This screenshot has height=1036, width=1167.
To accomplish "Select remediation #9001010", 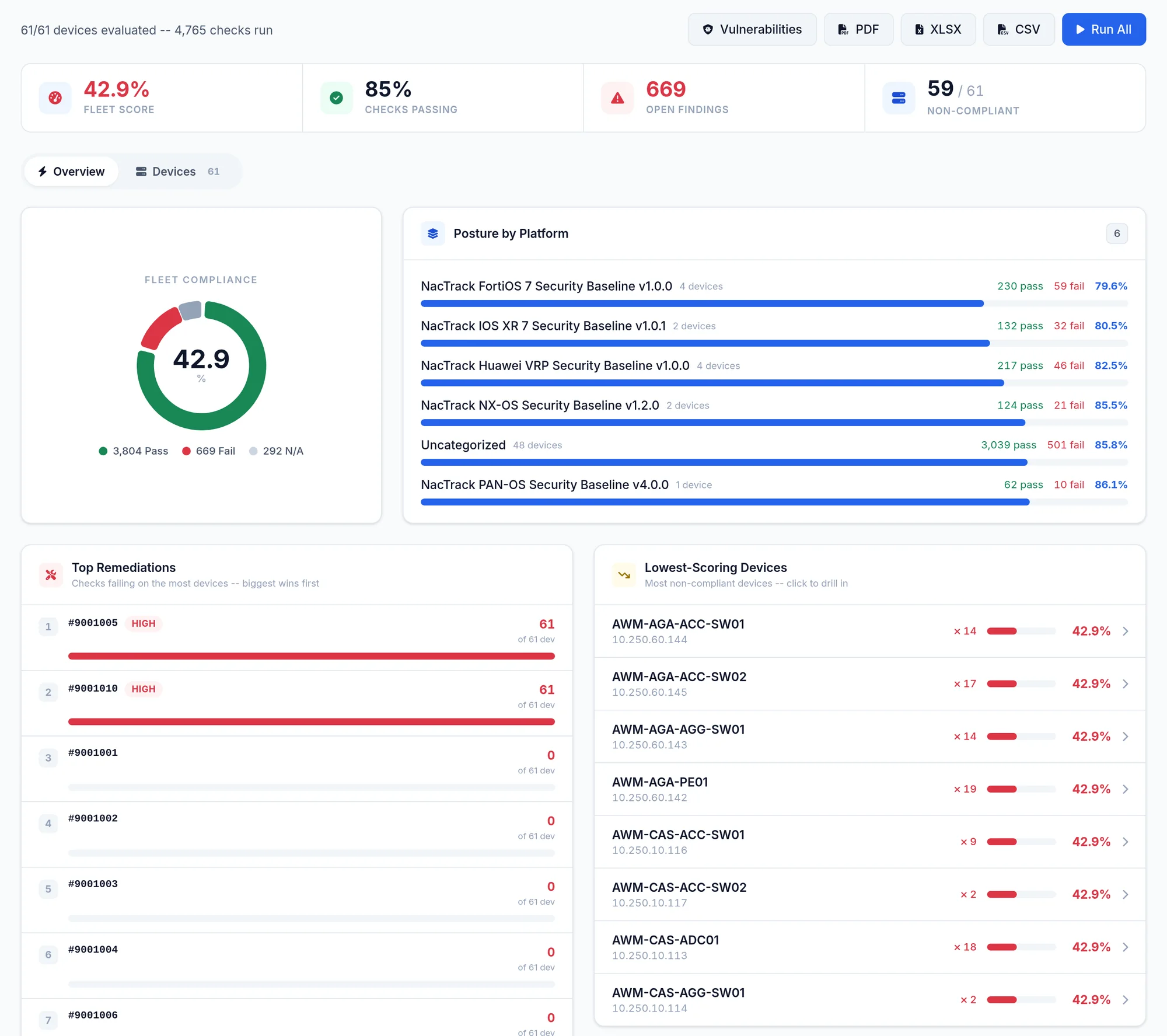I will click(297, 703).
